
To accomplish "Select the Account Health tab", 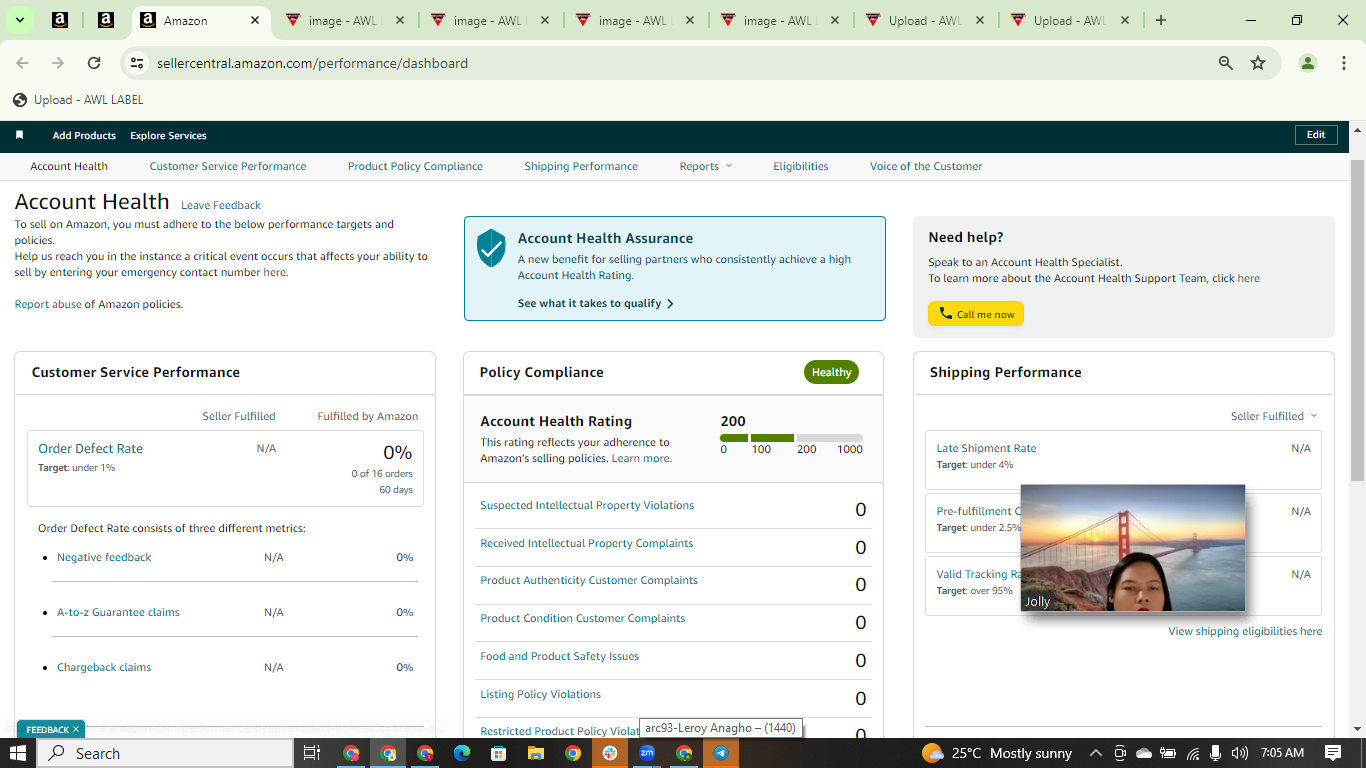I will pyautogui.click(x=69, y=166).
